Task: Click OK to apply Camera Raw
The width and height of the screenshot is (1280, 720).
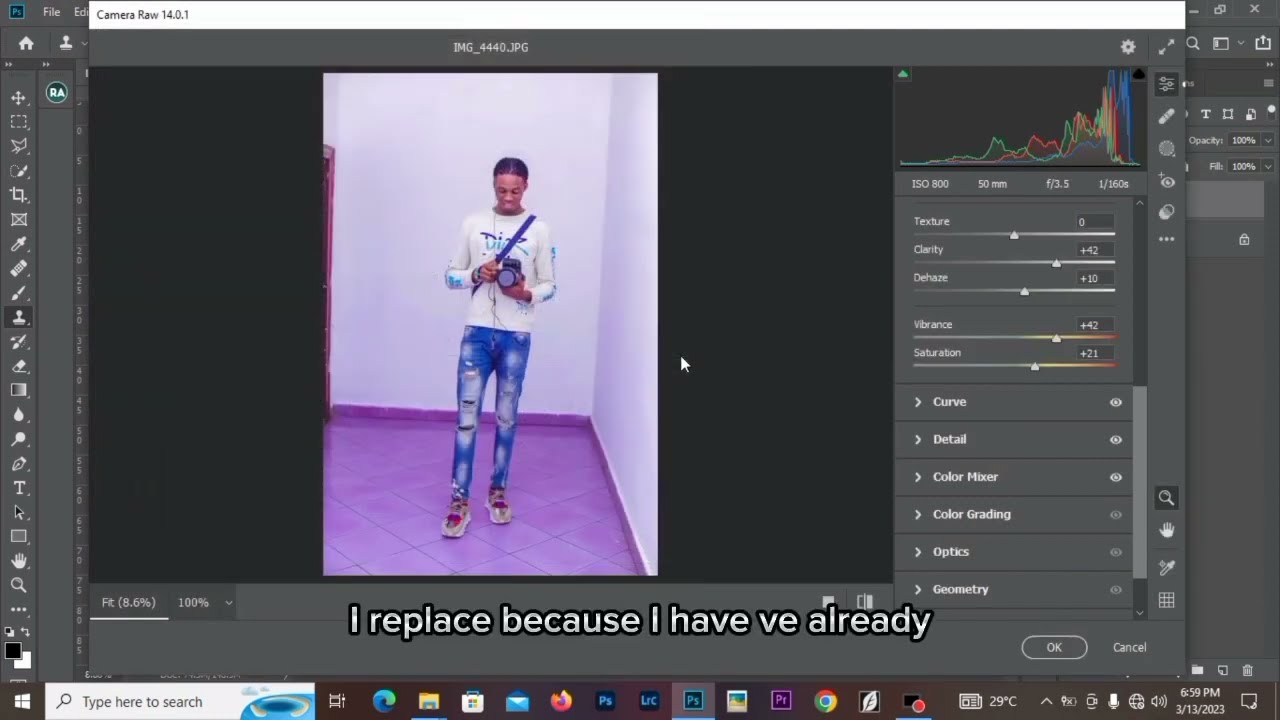Action: tap(1054, 647)
